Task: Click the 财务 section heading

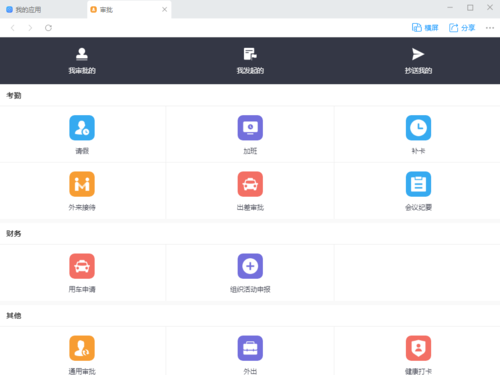Action: pos(14,234)
